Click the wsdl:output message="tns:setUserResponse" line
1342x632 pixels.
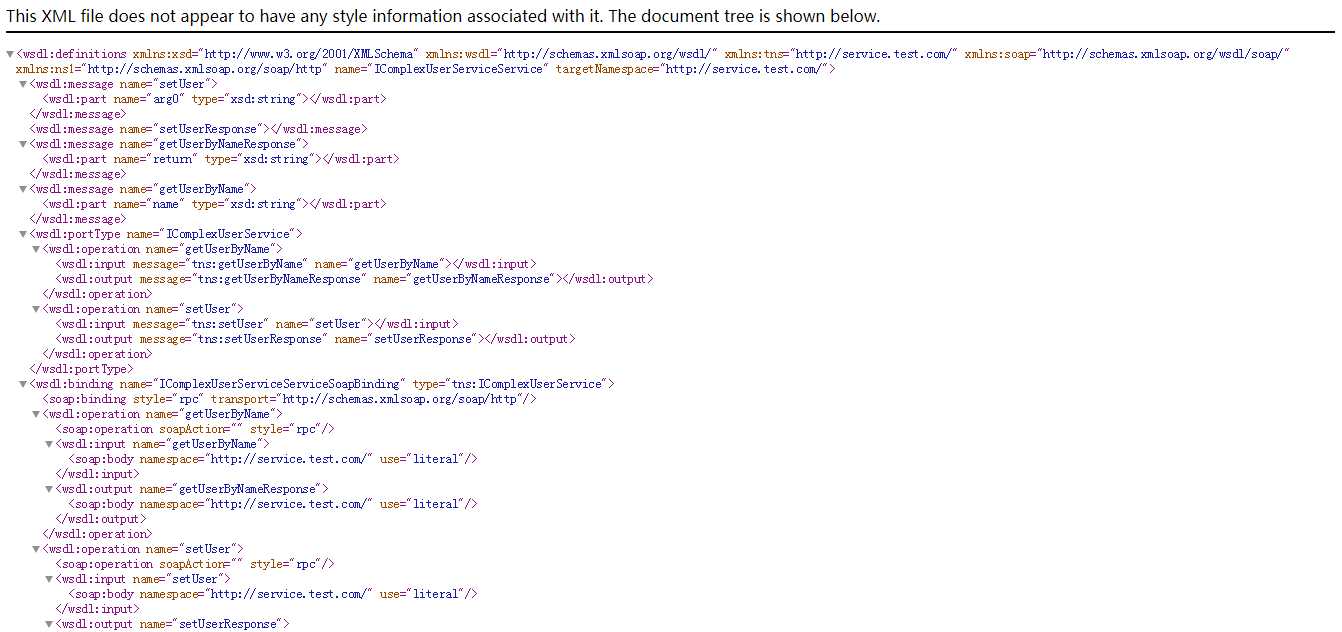[315, 339]
